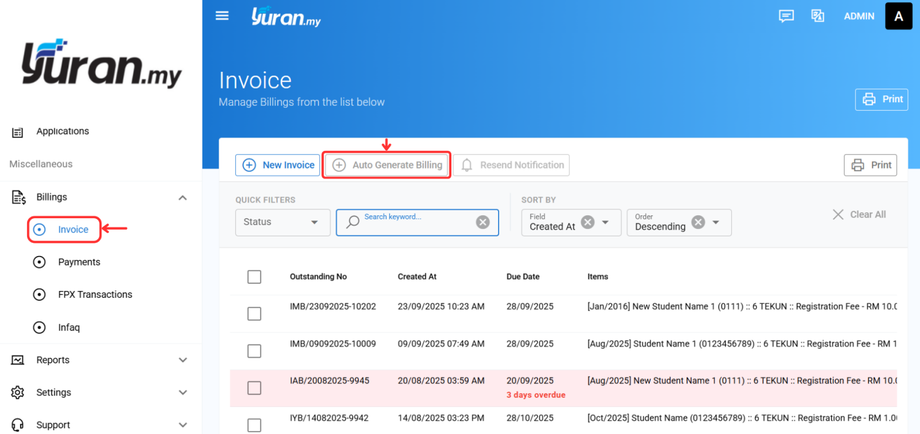Toggle the select-all checkbox in table header
Viewport: 920px width, 434px height.
(x=254, y=277)
